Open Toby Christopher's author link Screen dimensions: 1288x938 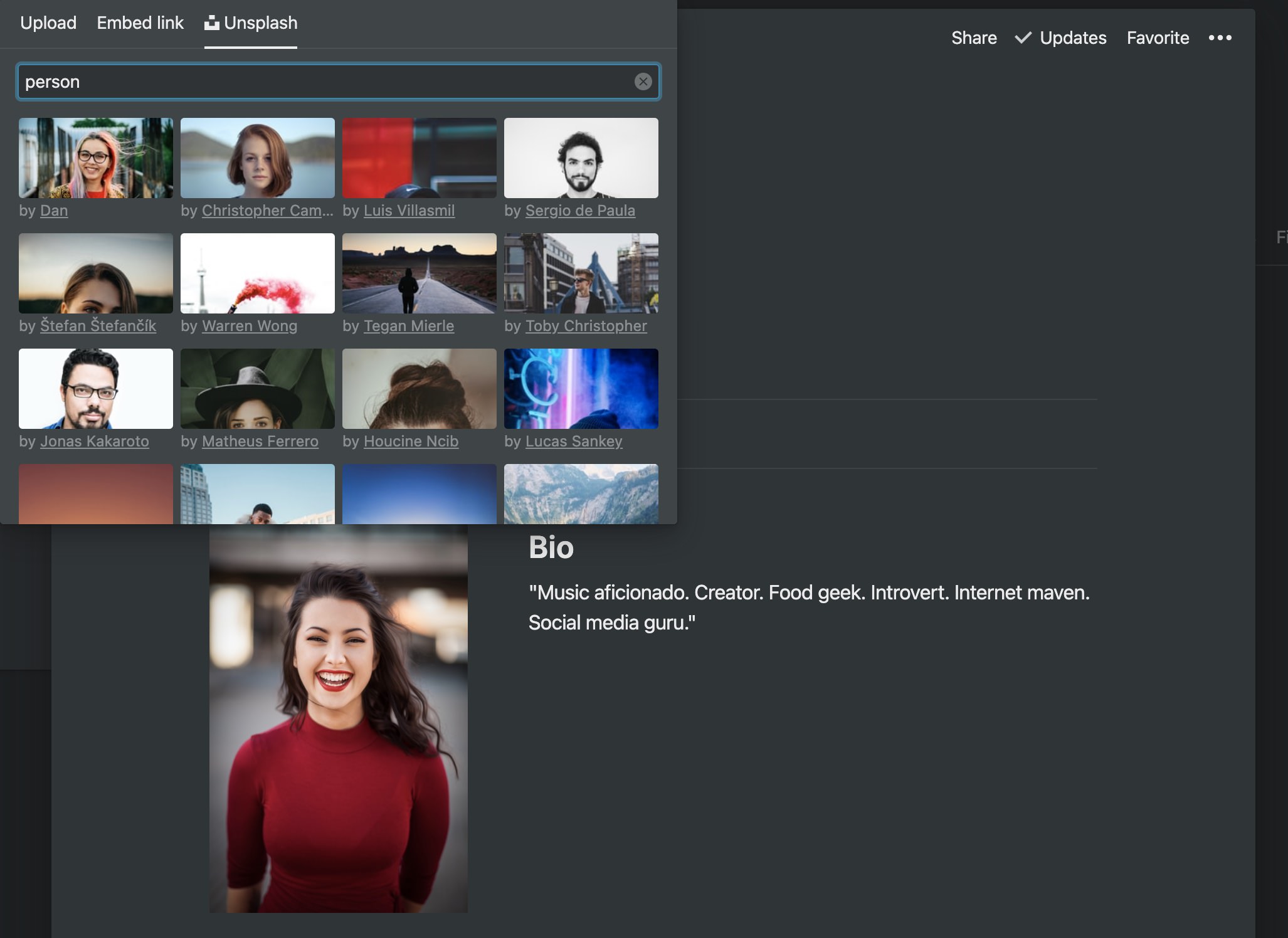[586, 326]
